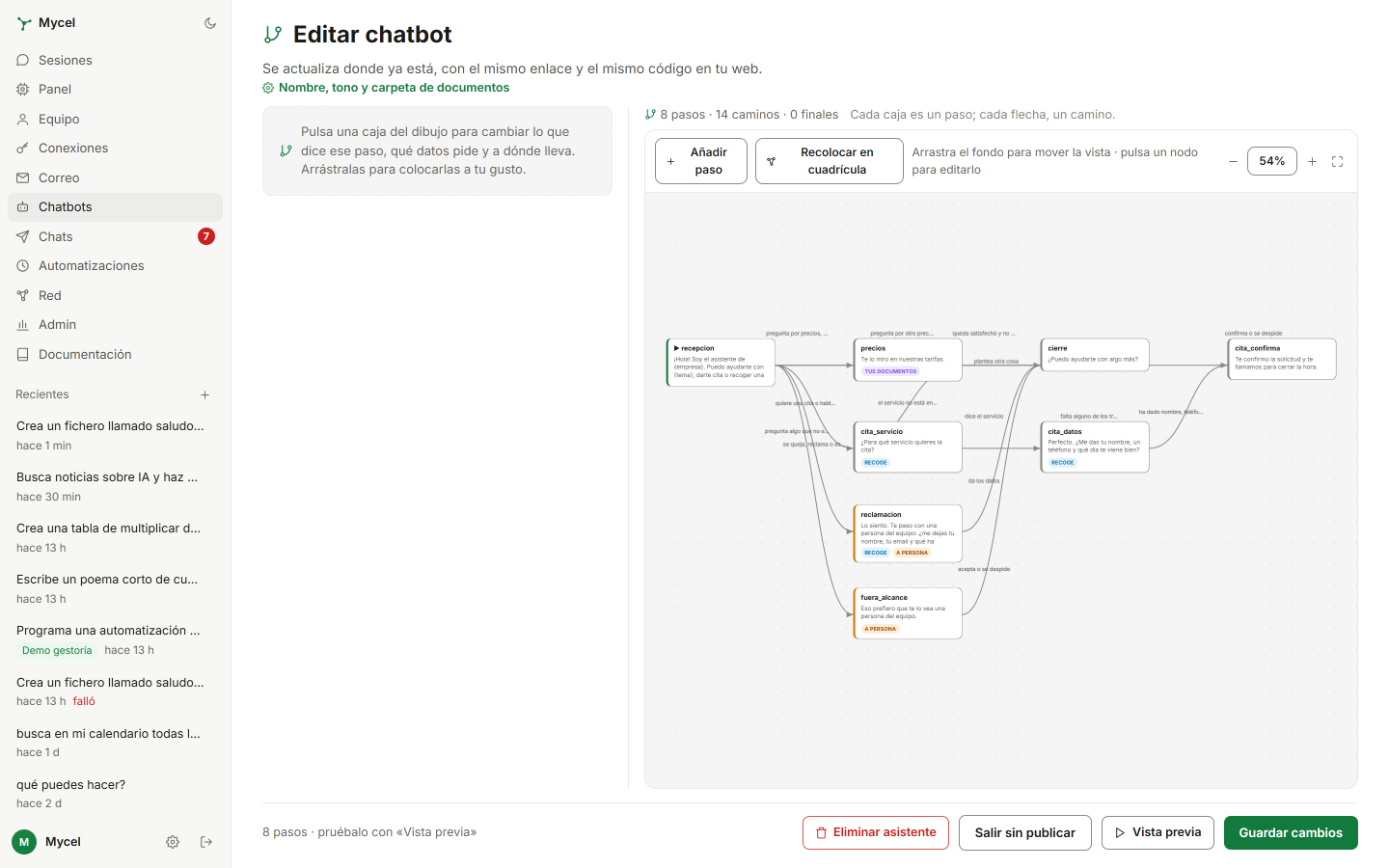Click the logout icon at sidebar bottom
The image size is (1389, 868).
coord(206,842)
